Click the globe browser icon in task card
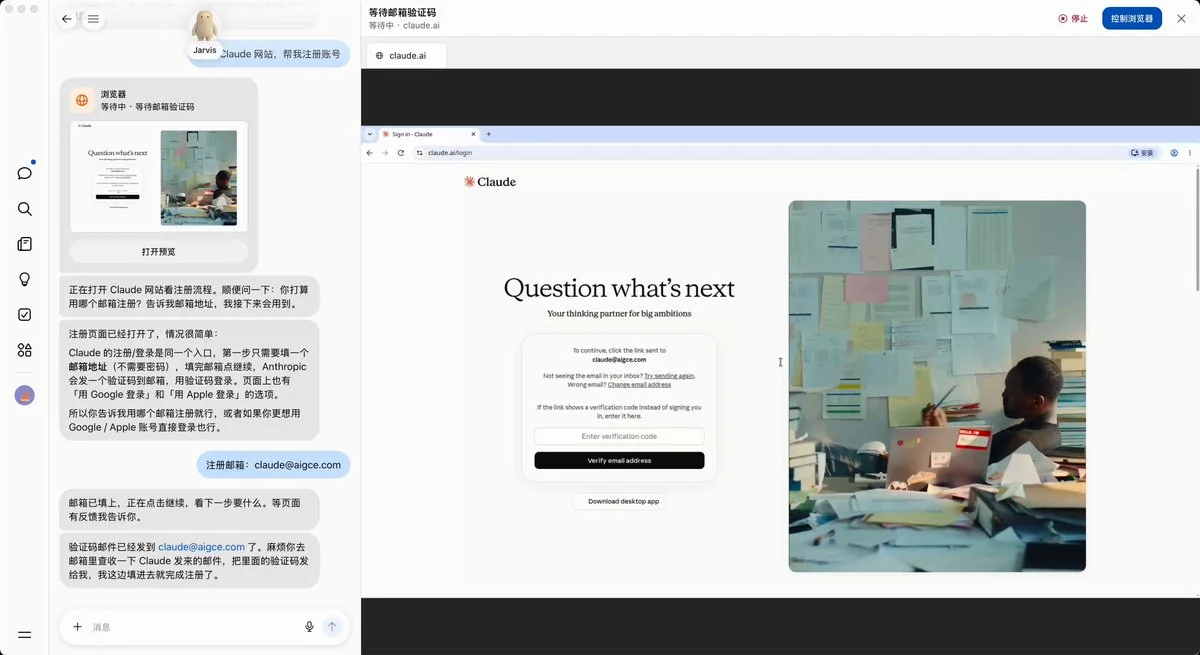 82,101
